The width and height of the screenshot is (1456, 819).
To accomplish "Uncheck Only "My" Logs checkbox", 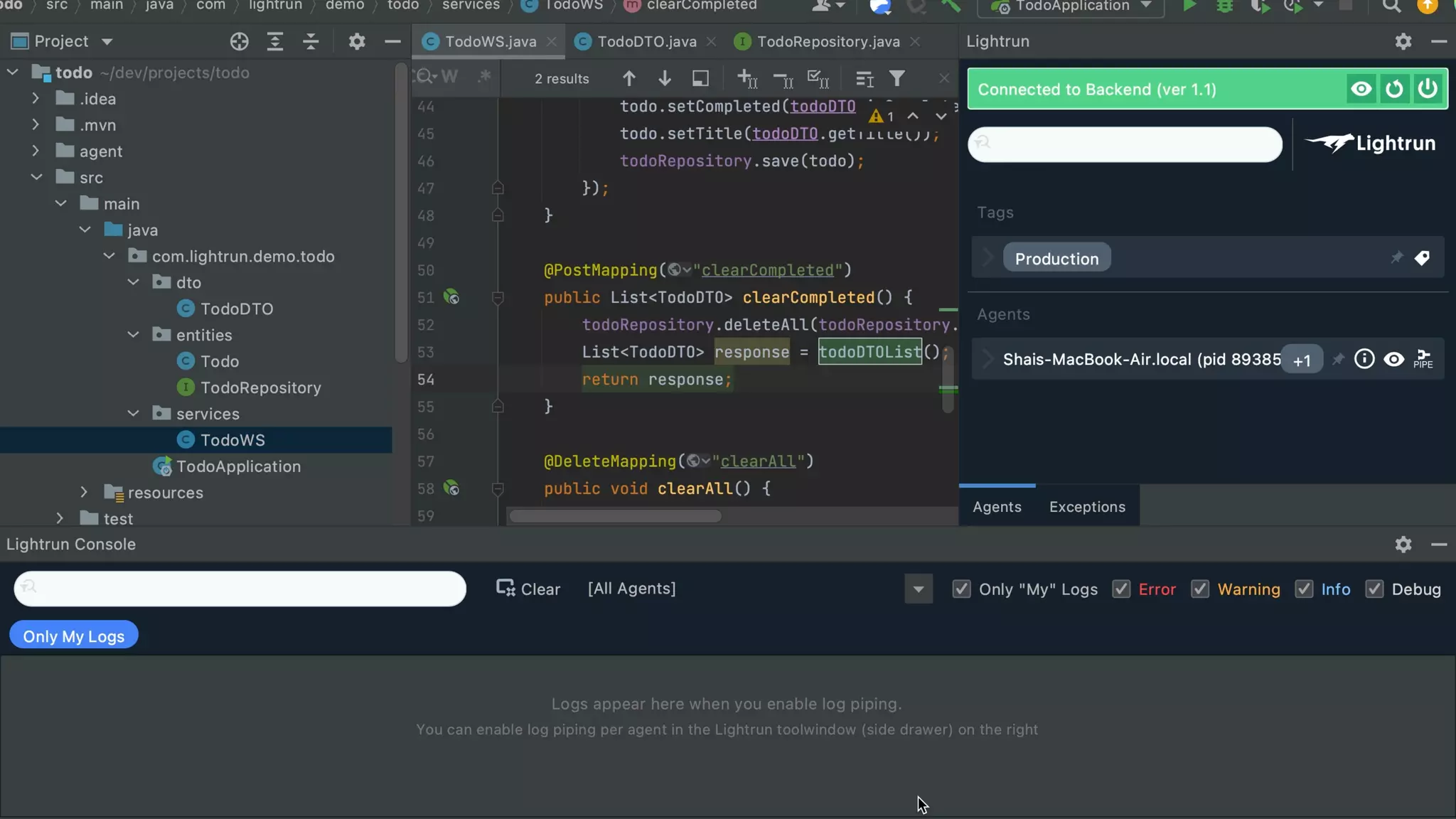I will (961, 589).
